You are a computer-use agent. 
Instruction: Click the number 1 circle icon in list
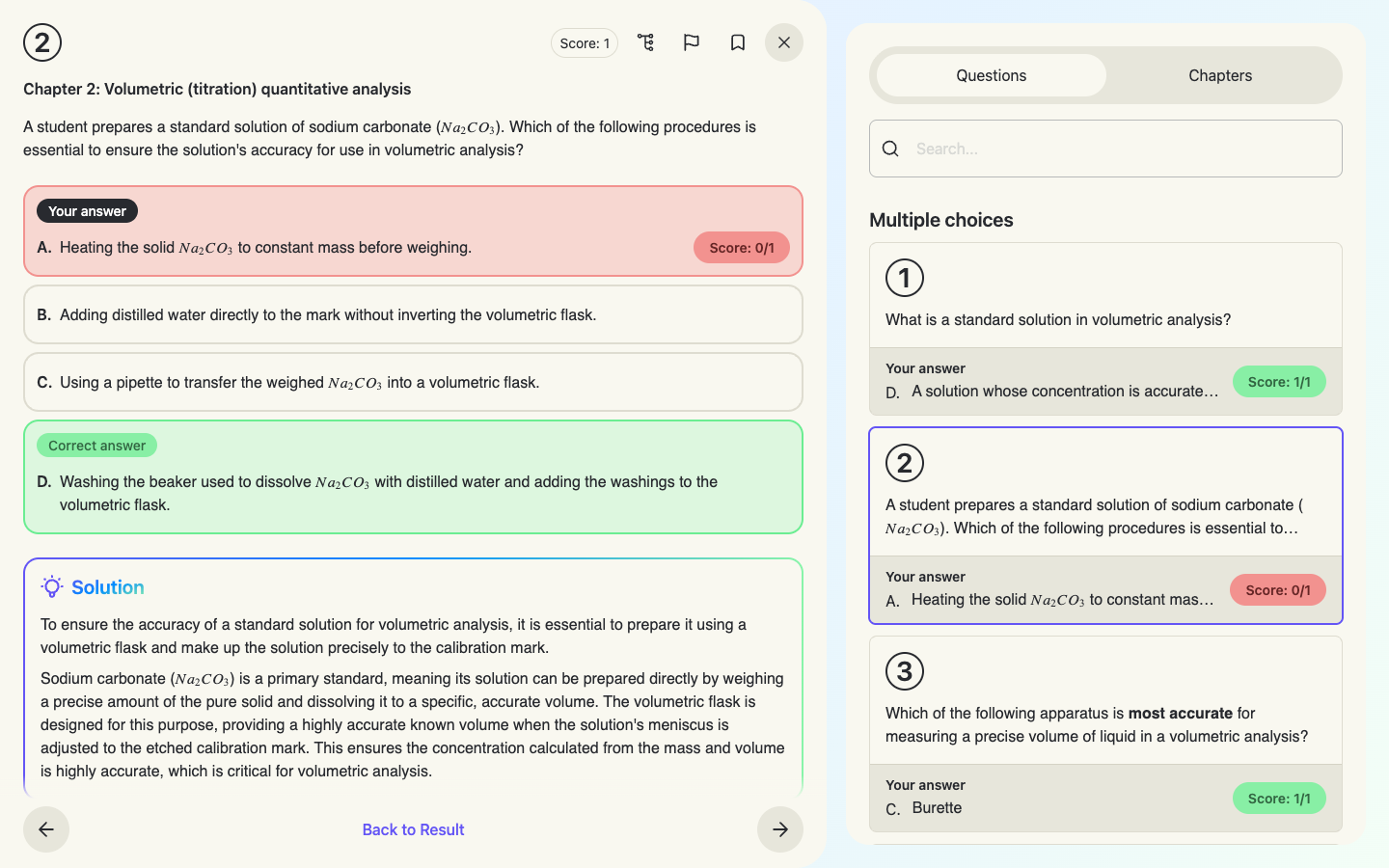[905, 278]
